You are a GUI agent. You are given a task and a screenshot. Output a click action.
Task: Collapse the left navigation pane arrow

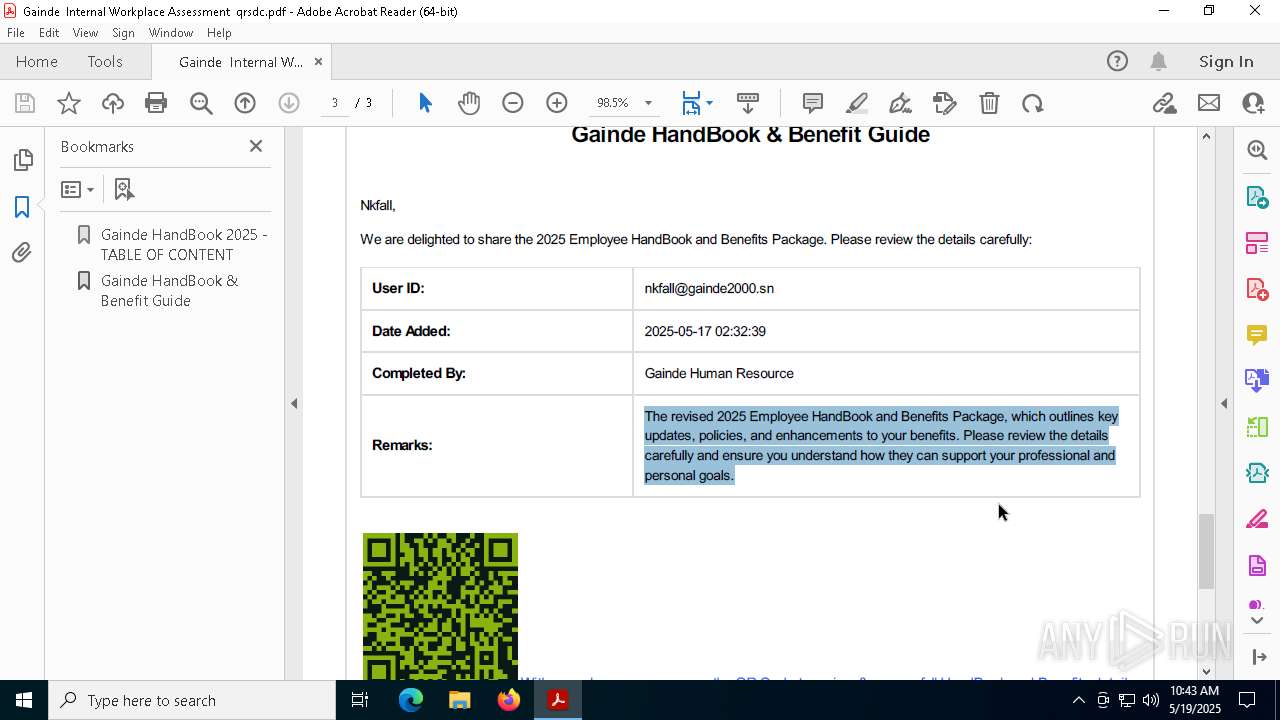pyautogui.click(x=294, y=404)
